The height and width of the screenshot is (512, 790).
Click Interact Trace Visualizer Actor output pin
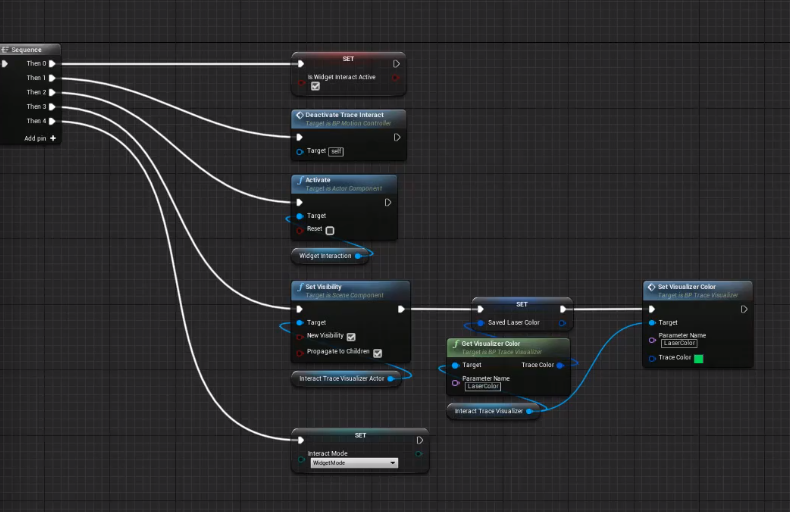coord(390,378)
